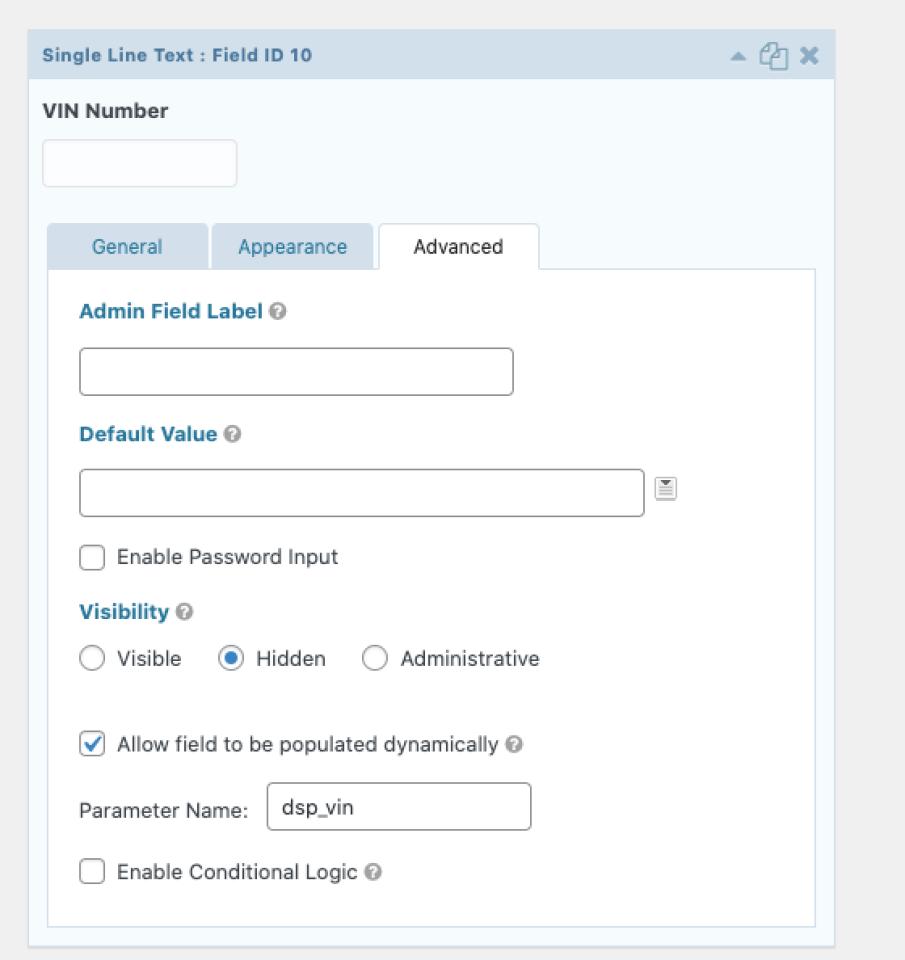Open help for populate dynamically option
The image size is (905, 960).
513,745
